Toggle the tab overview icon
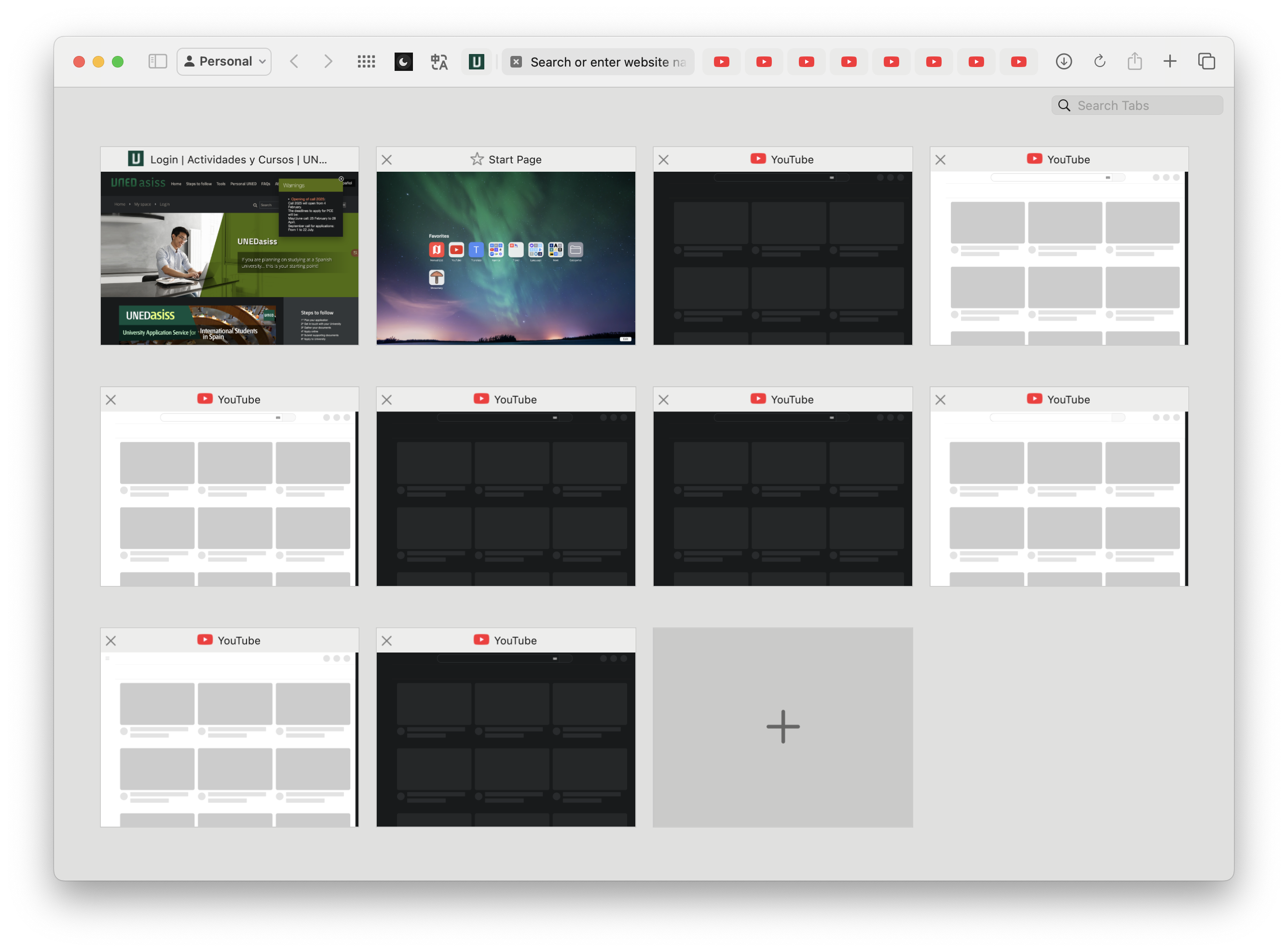1288x952 pixels. [1206, 61]
